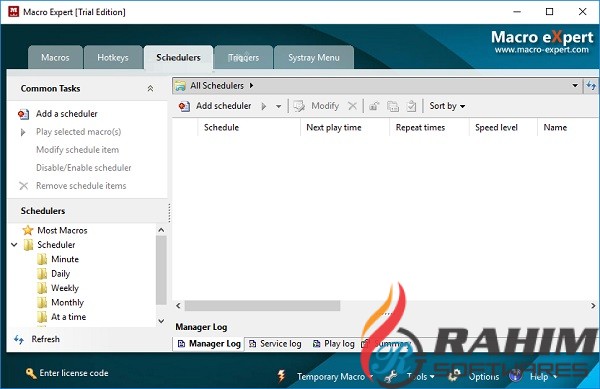Image resolution: width=600 pixels, height=389 pixels.
Task: Open the At a time folder
Action: coord(68,317)
